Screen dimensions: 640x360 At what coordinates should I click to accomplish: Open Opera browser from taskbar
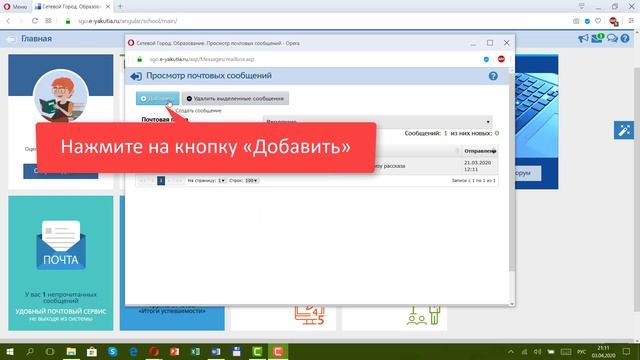point(154,351)
